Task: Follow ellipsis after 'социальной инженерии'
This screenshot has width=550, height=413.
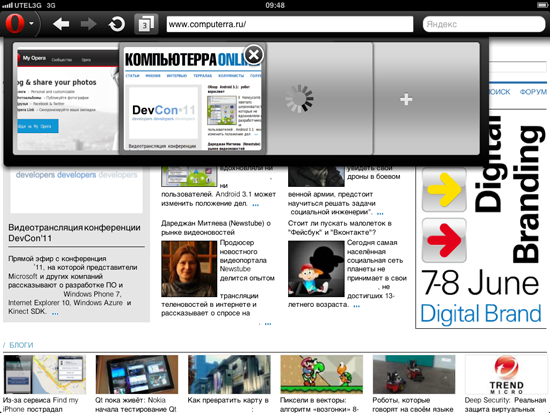Action: click(380, 214)
